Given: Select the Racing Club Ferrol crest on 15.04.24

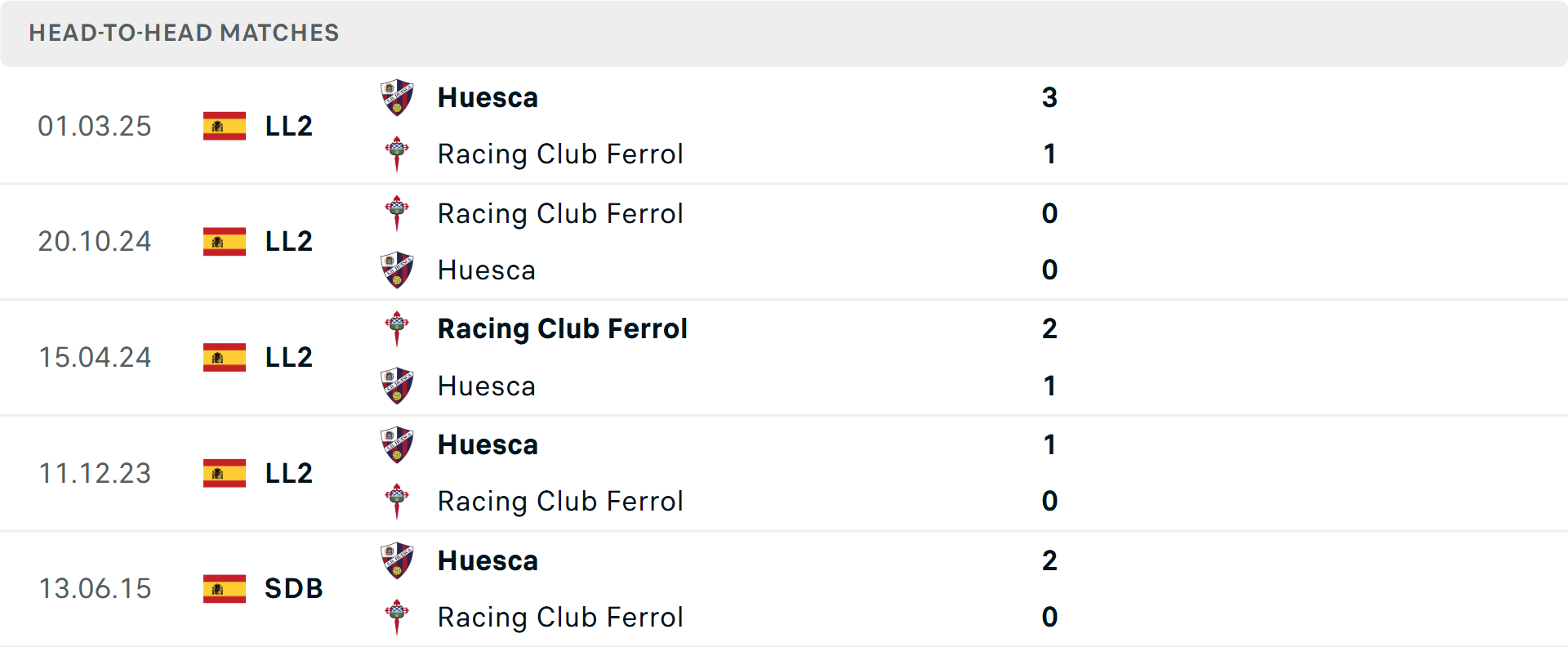Looking at the screenshot, I should pos(398,328).
